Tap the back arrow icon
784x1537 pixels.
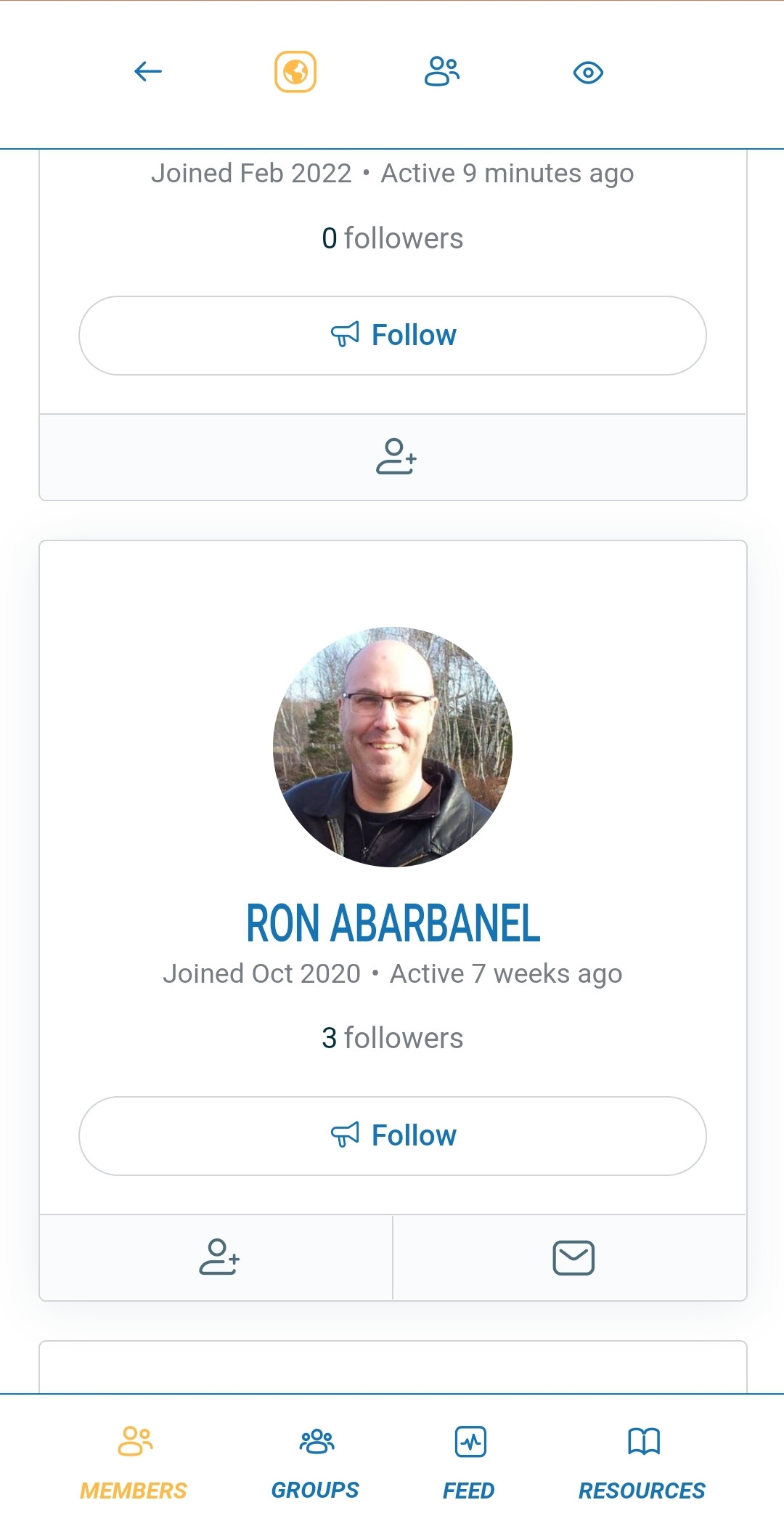click(x=148, y=71)
